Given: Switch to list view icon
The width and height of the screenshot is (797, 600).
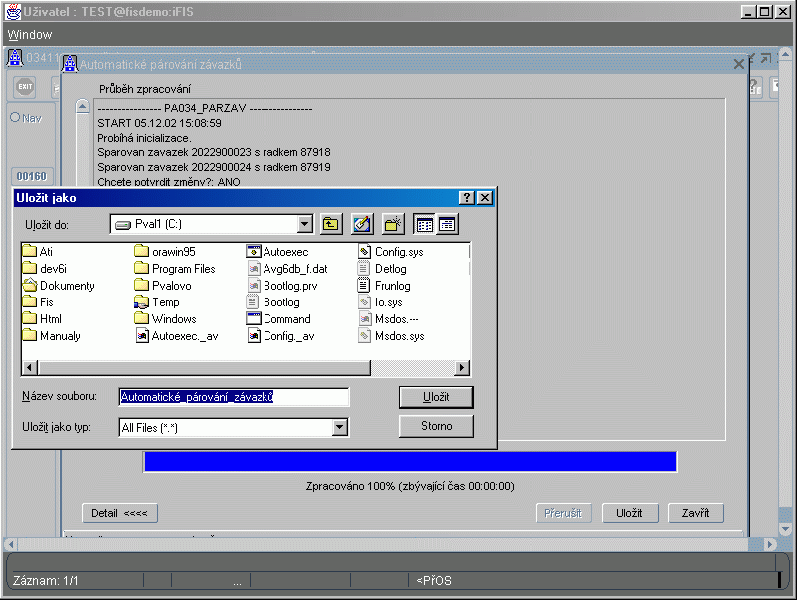Looking at the screenshot, I should [424, 224].
